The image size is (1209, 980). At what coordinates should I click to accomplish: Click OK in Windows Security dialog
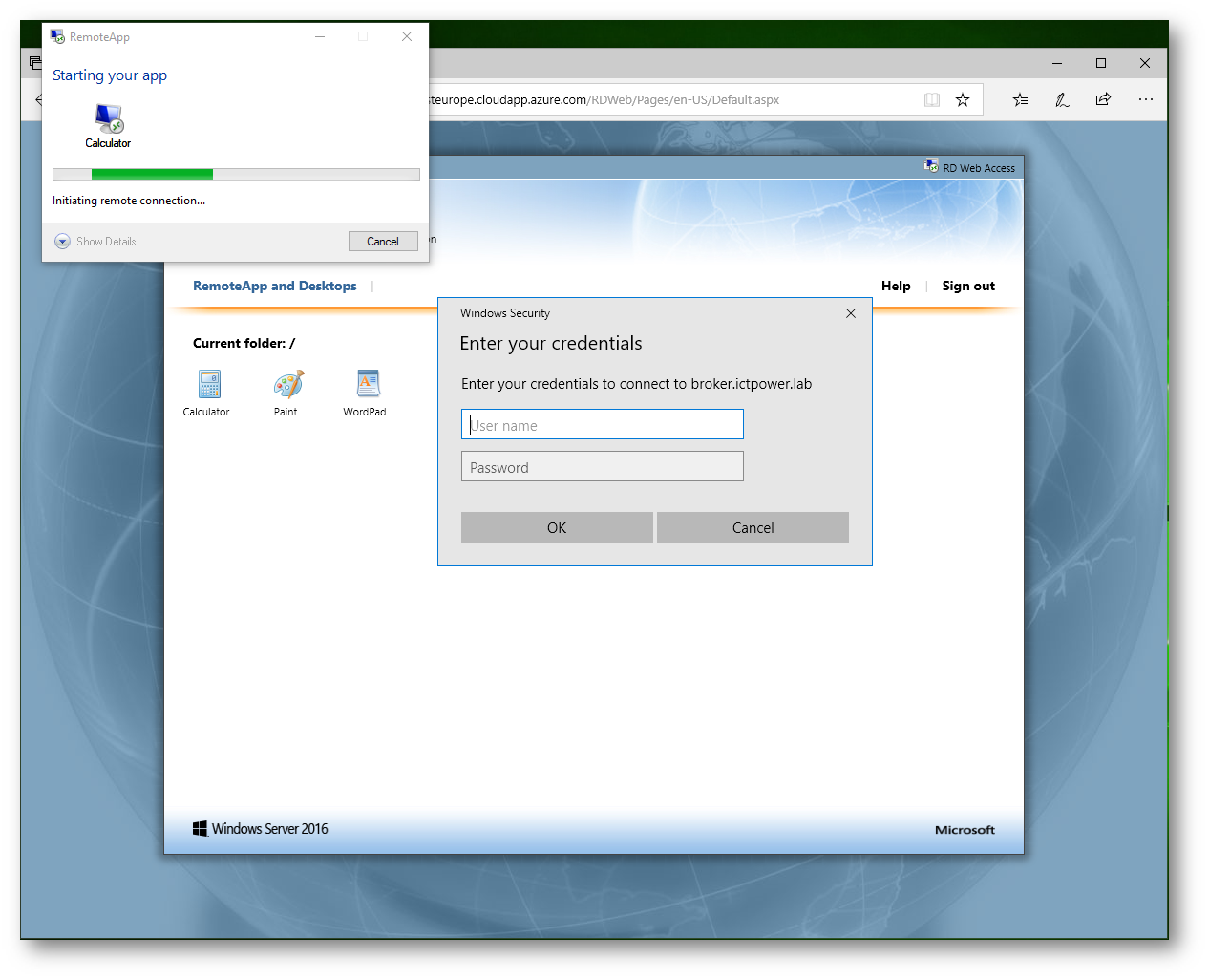pos(557,527)
